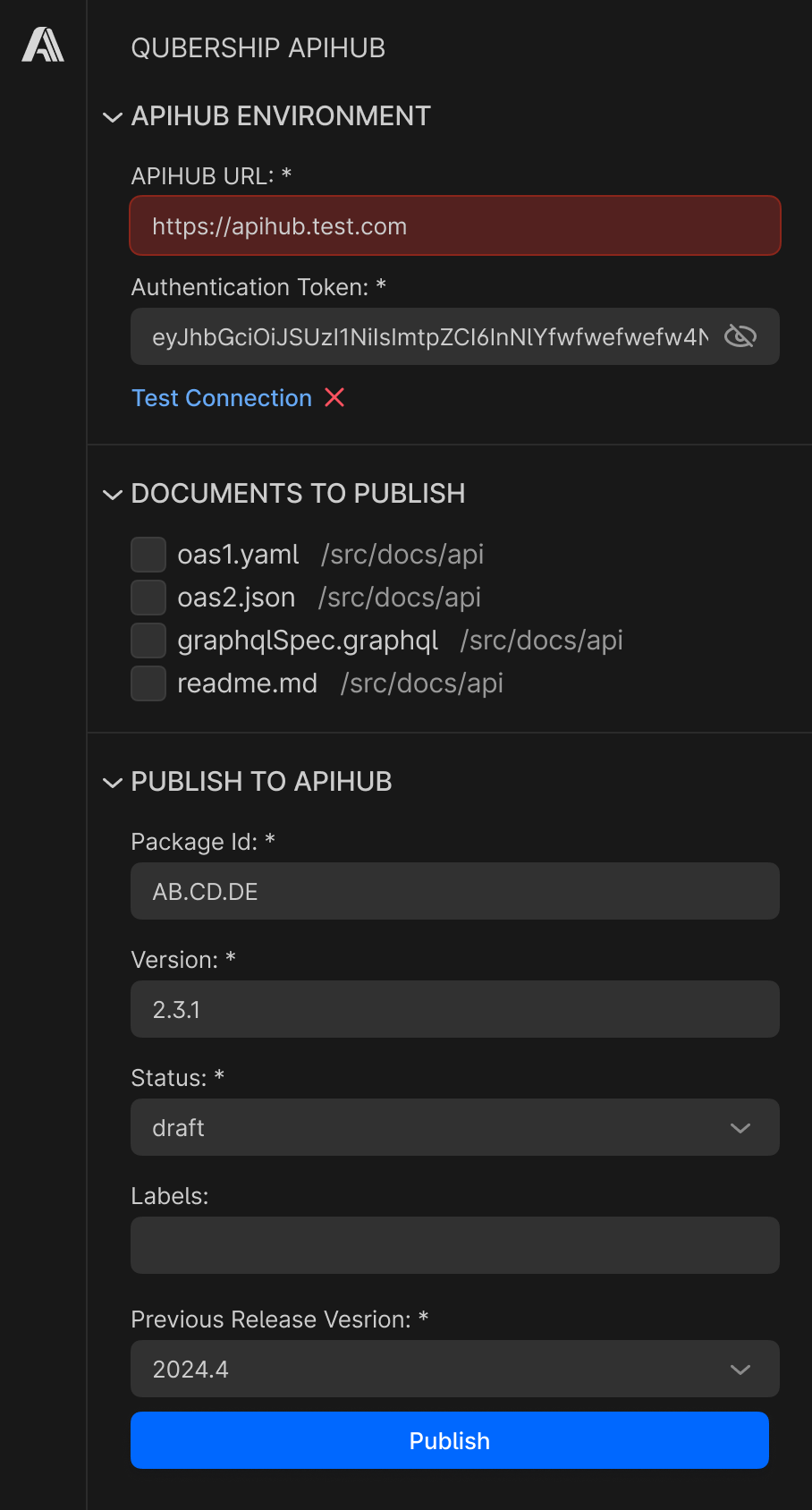Check the oas1.yaml document checkbox

point(148,555)
